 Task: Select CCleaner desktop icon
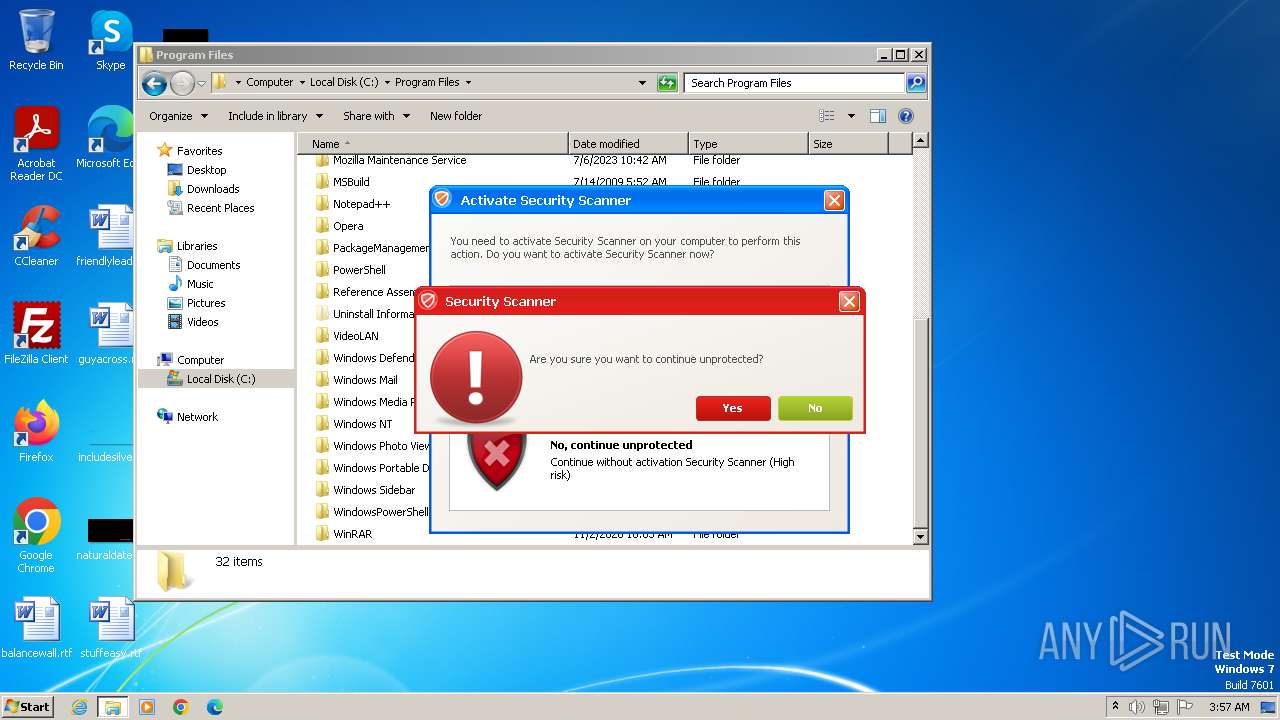[x=36, y=236]
